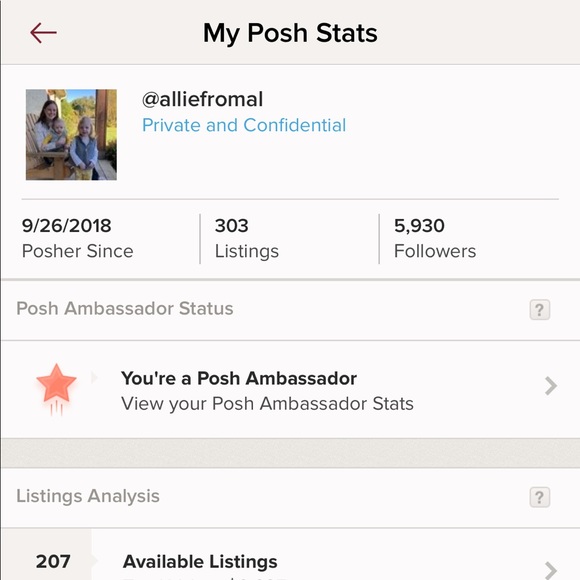Expand Available Listings via chevron
Screen dimensions: 580x580
(x=551, y=570)
